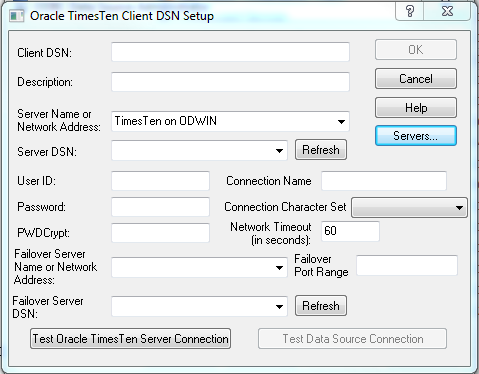Open the Servers... dialog button

(x=416, y=136)
